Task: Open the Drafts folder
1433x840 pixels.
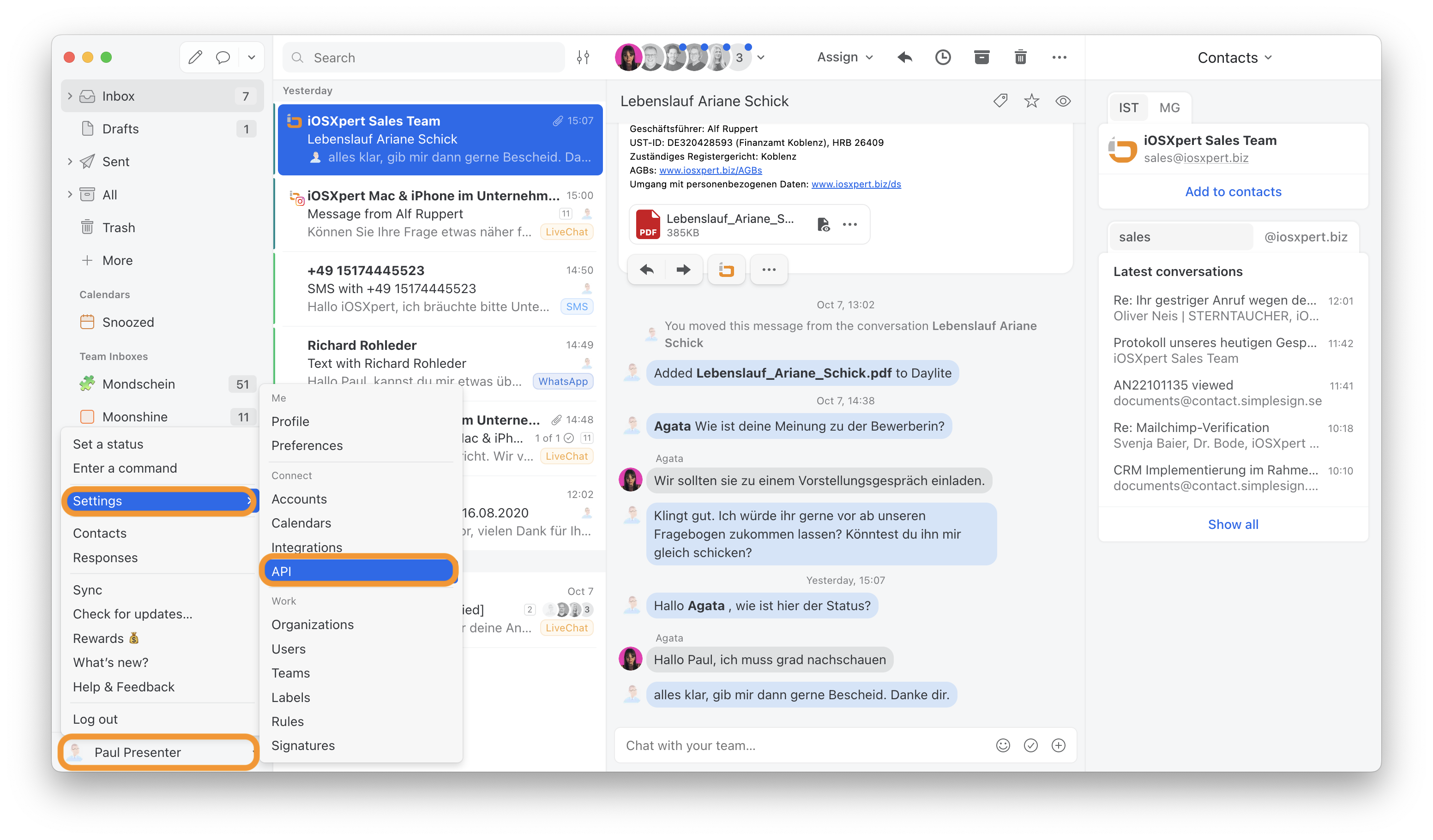Action: pyautogui.click(x=162, y=129)
